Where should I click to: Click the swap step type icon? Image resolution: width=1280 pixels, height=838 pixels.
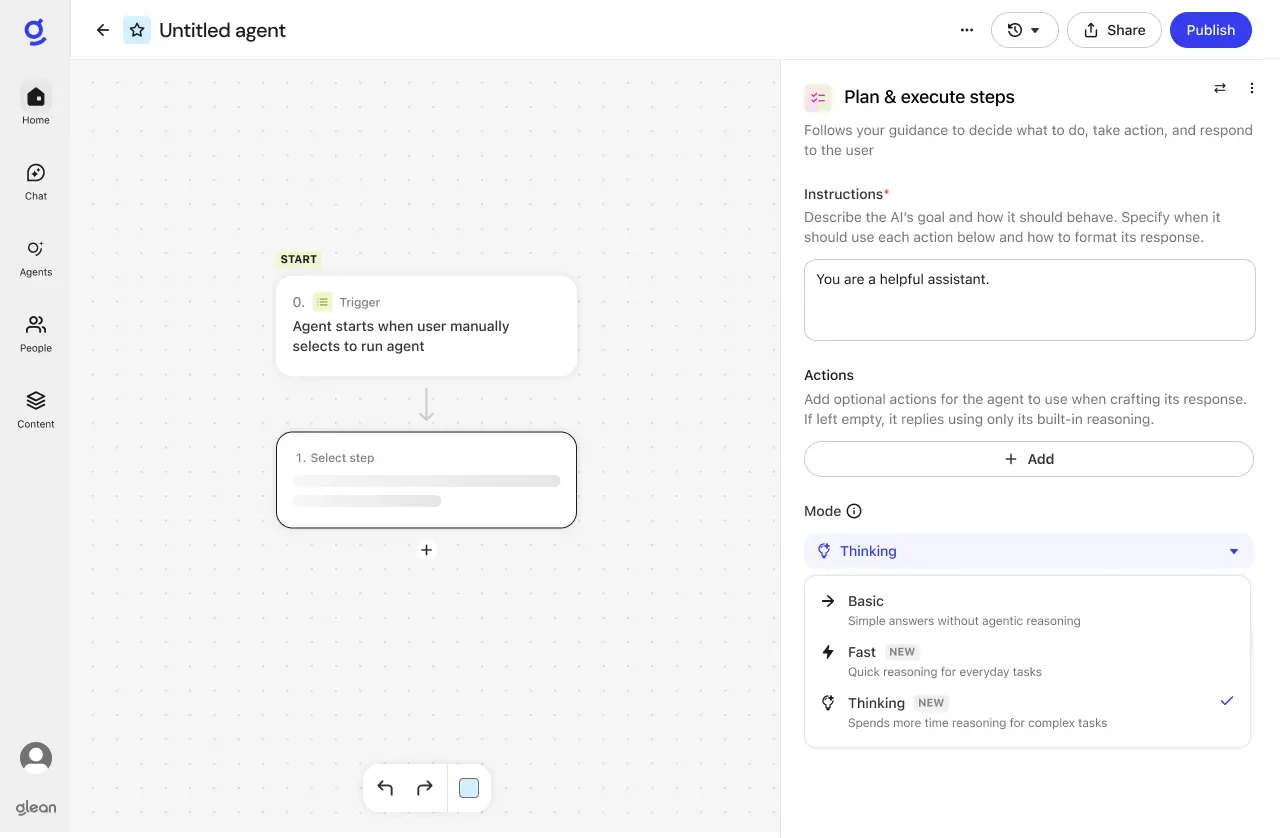[x=1220, y=88]
